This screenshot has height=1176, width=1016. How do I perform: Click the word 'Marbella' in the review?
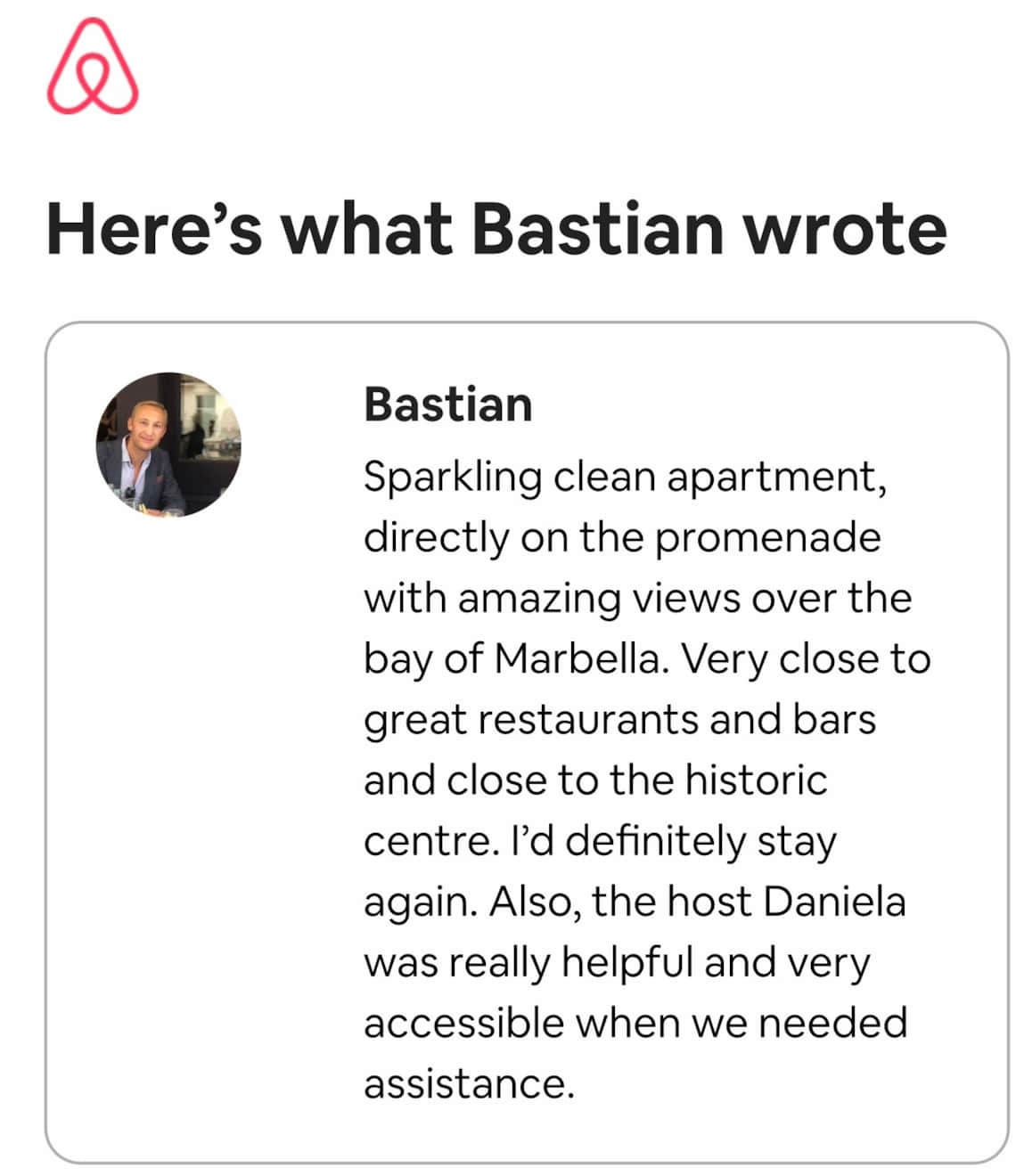[579, 659]
